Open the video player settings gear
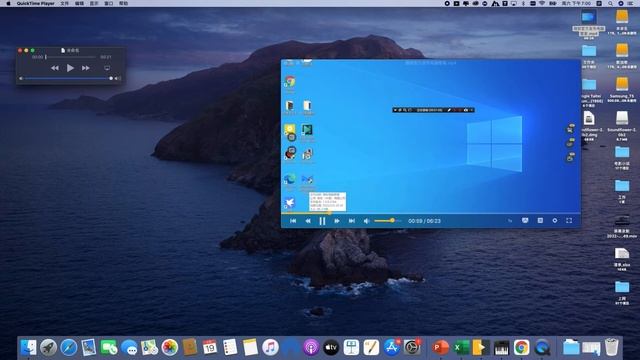640x360 pixels. coord(555,220)
